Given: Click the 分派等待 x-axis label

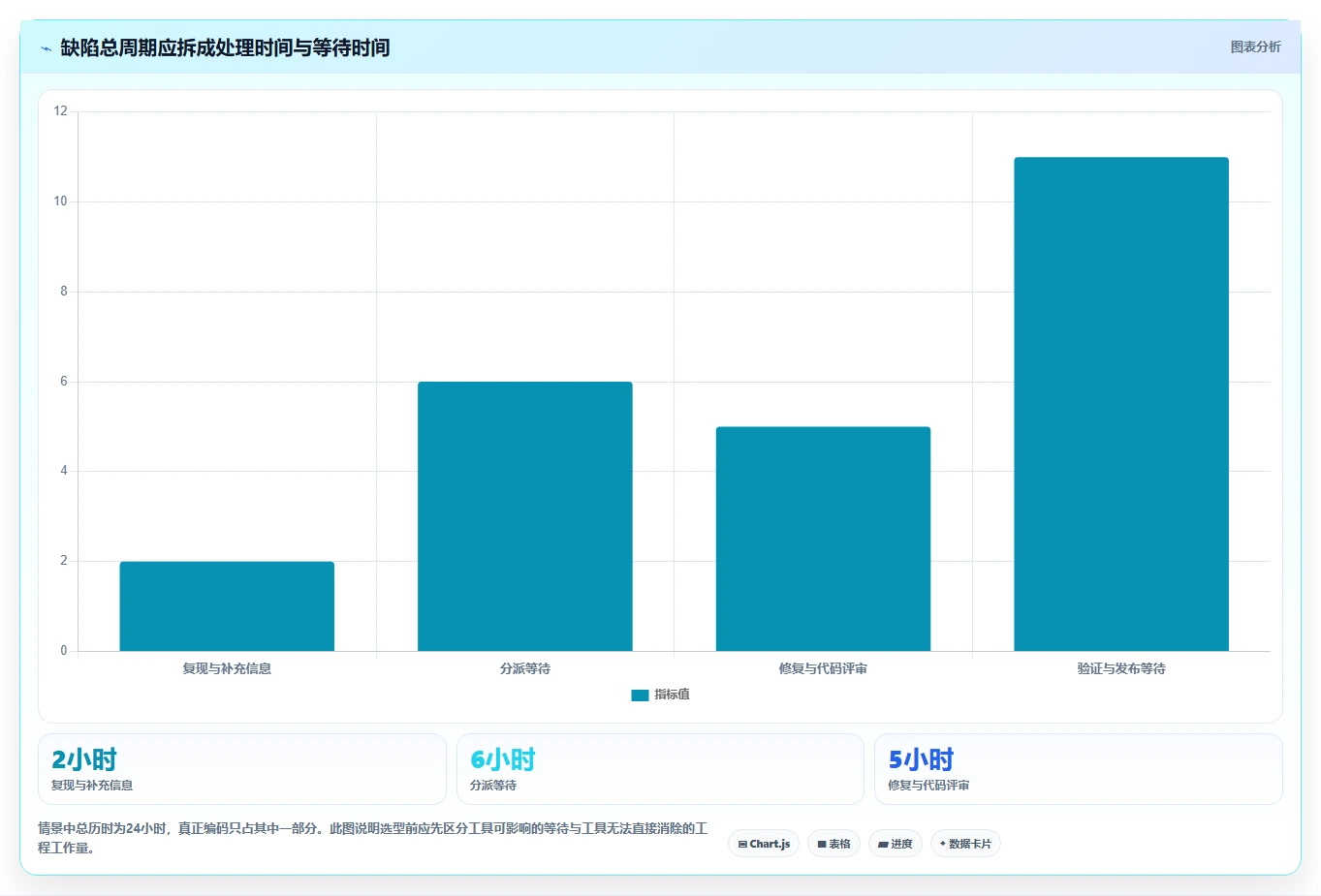Looking at the screenshot, I should tap(525, 668).
